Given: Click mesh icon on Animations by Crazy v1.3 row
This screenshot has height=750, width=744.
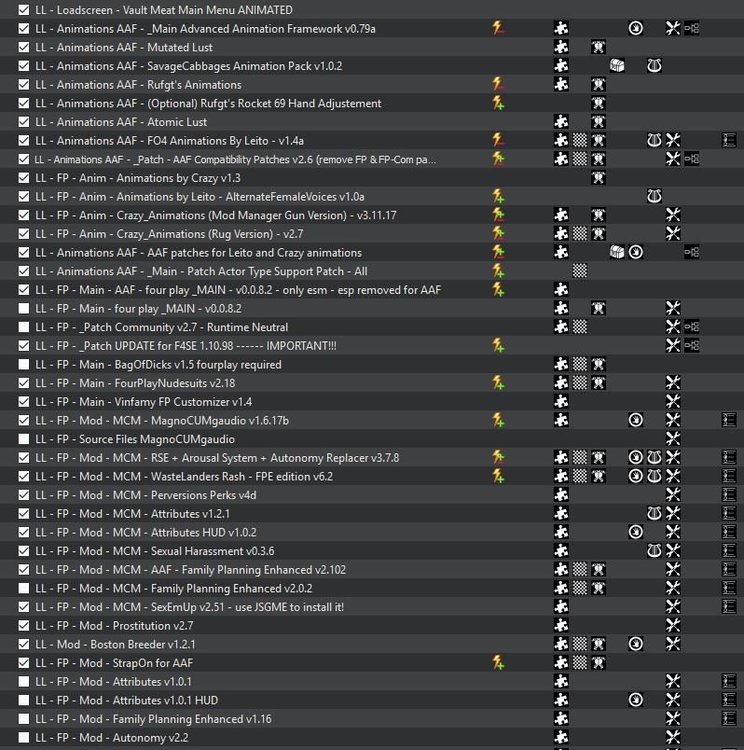Looking at the screenshot, I should coord(598,177).
